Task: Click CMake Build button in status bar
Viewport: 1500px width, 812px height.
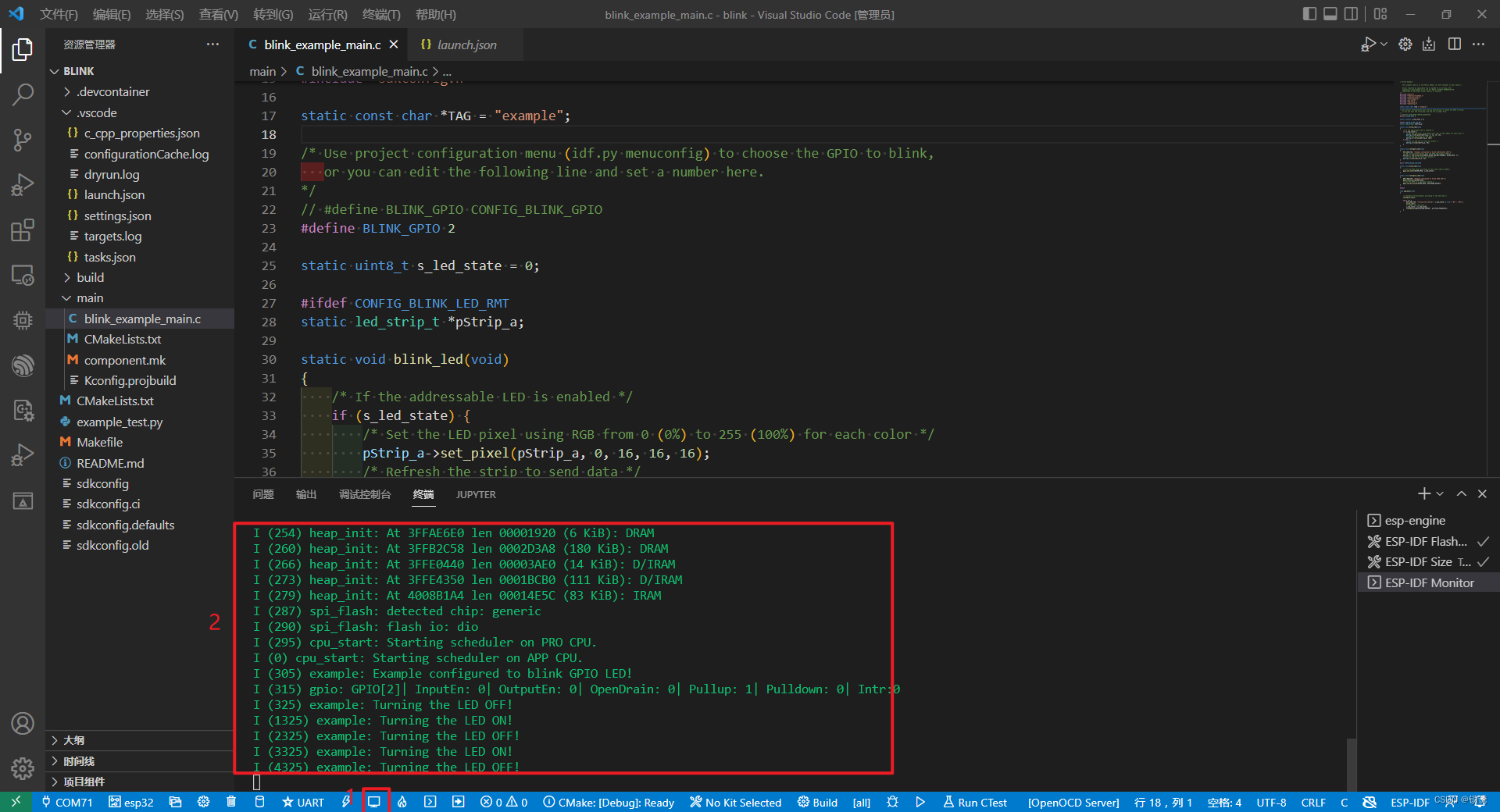Action: click(817, 802)
